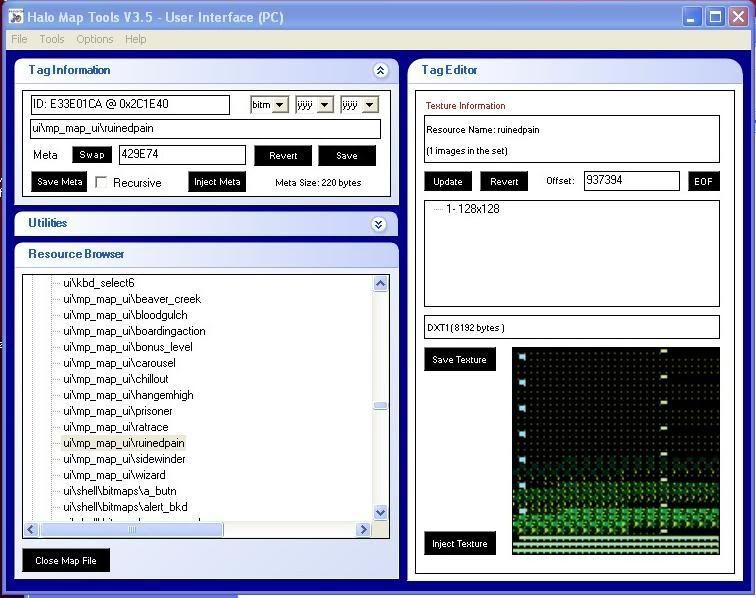Viewport: 756px width, 598px height.
Task: Select ui\mp_map_ui\beaver_creek
Action: [x=132, y=299]
